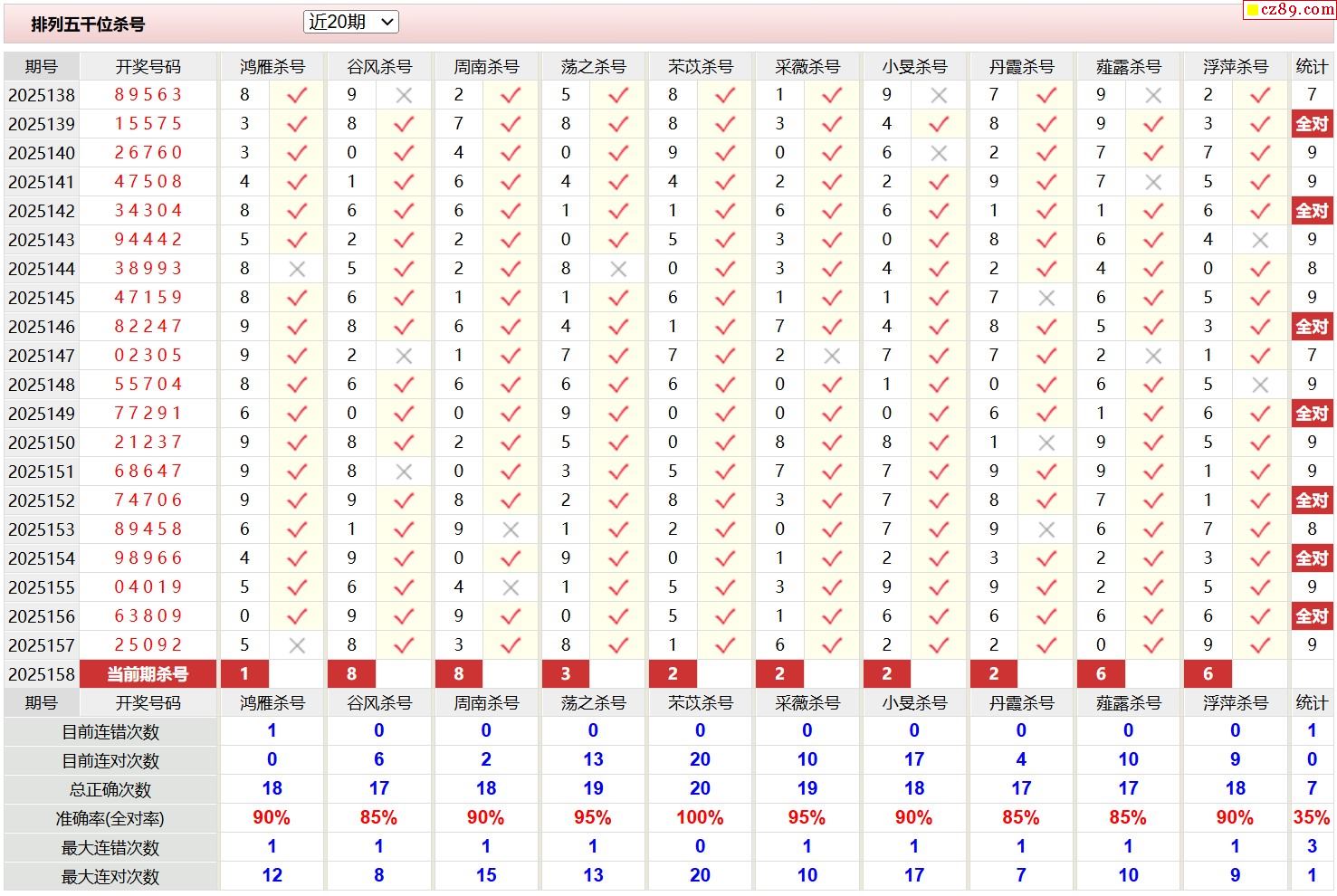Click the cz89.com site link
Viewport: 1337px width, 896px height.
(1289, 9)
